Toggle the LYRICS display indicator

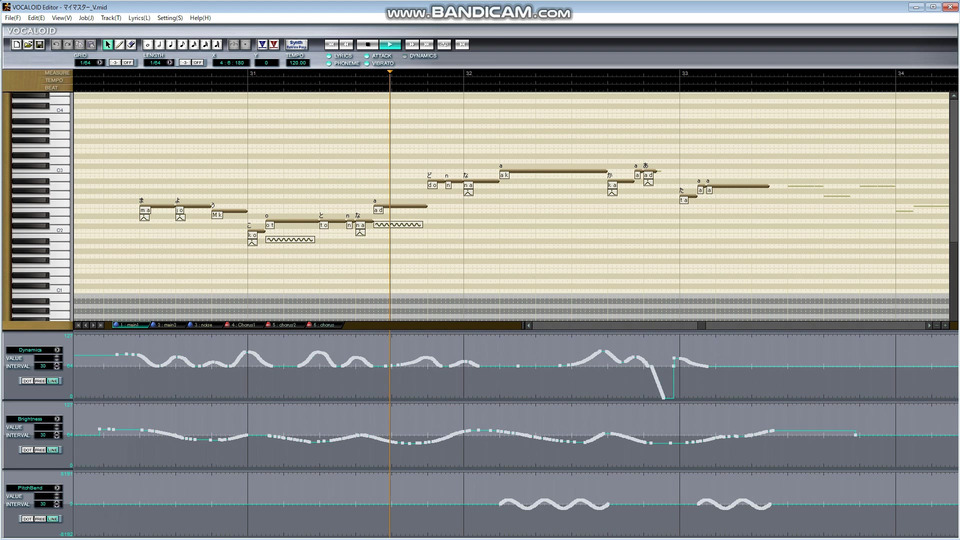click(x=329, y=56)
